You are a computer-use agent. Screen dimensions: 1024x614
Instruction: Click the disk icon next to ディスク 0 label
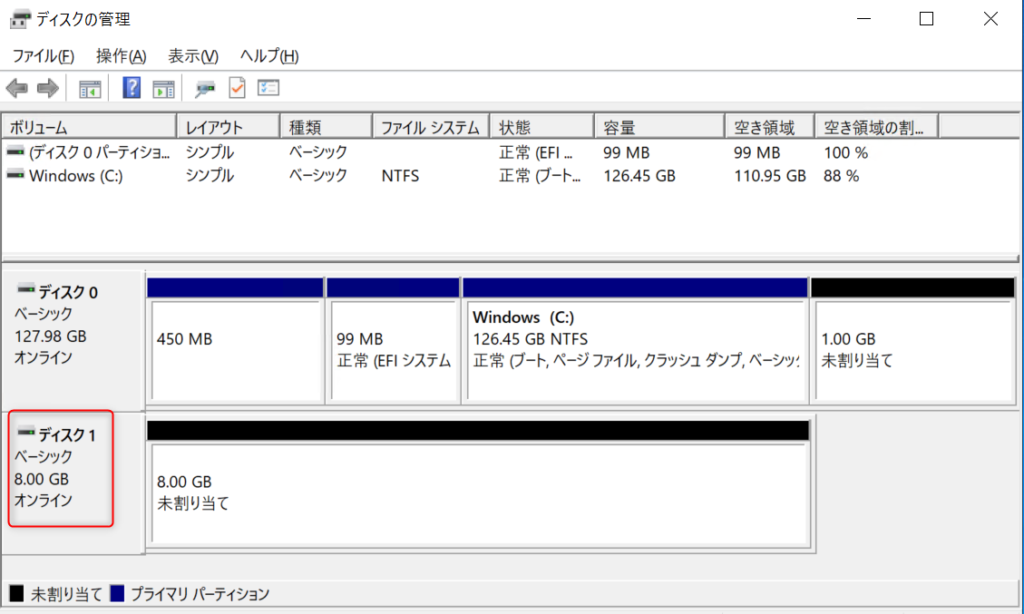(x=26, y=289)
